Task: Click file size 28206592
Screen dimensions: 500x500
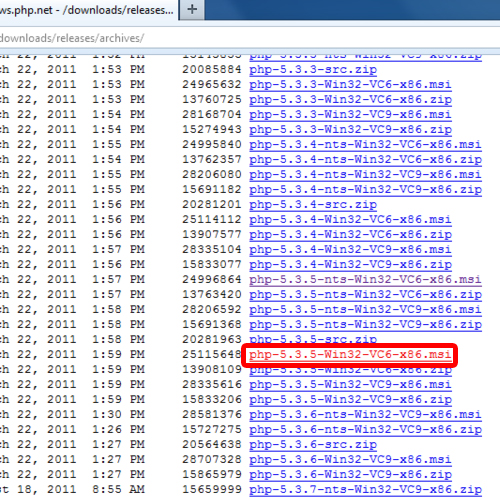Action: tap(212, 309)
